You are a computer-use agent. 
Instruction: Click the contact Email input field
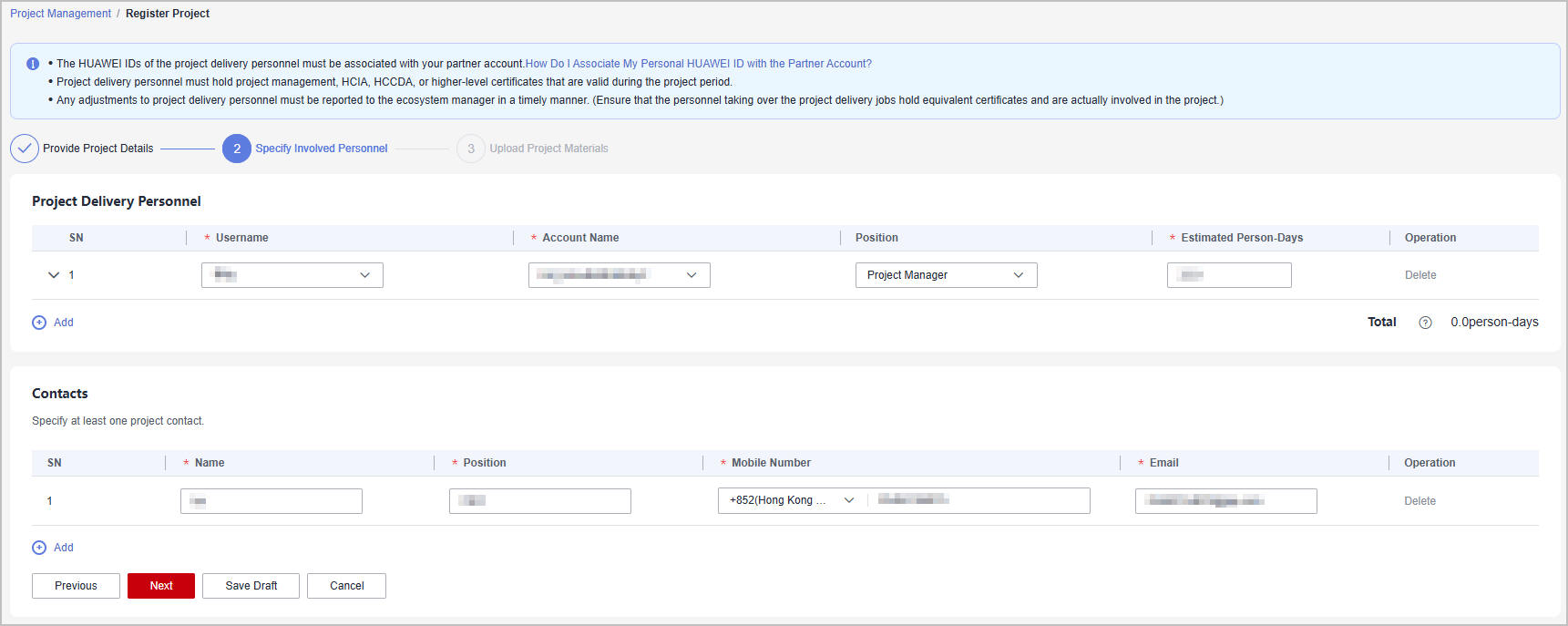1225,501
